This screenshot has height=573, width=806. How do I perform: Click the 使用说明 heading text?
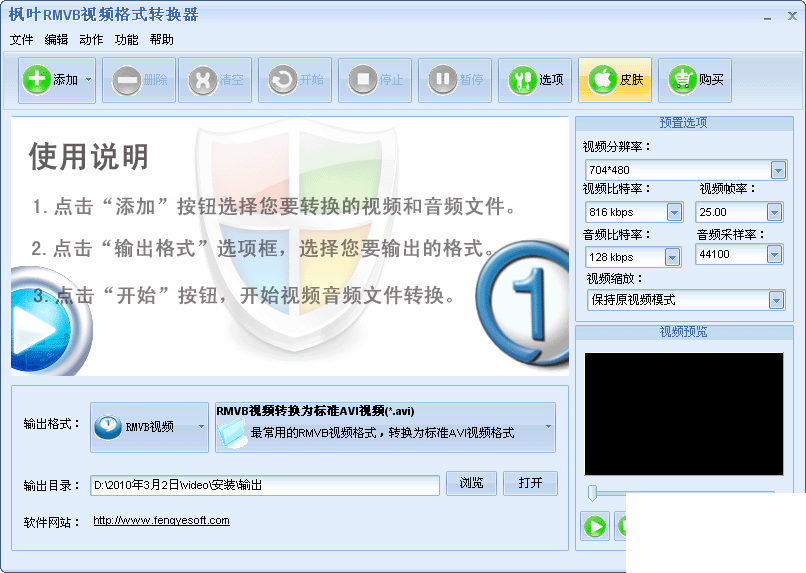tap(89, 157)
